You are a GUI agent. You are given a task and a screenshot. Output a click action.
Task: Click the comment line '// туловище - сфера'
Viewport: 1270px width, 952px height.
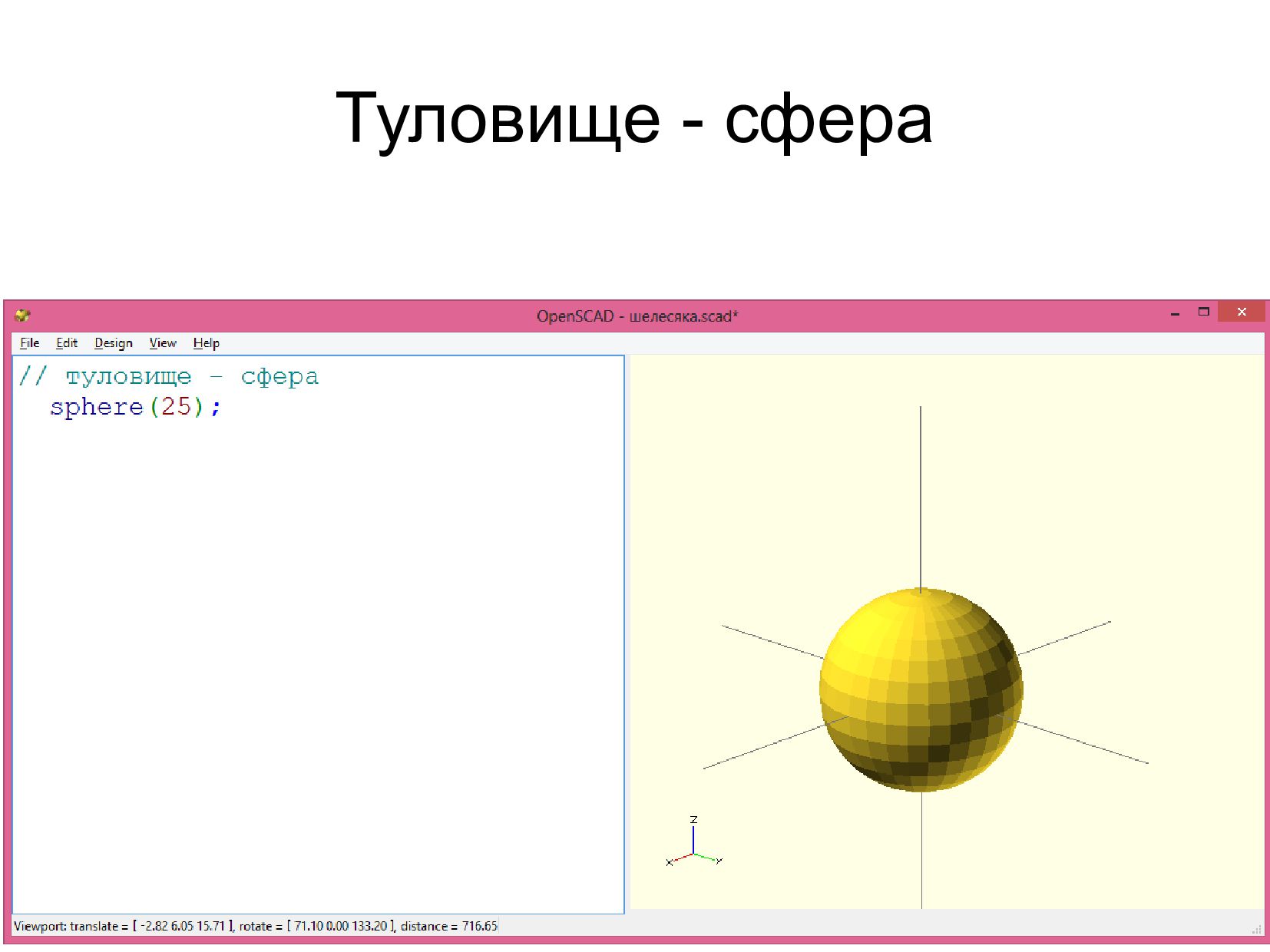tap(169, 377)
